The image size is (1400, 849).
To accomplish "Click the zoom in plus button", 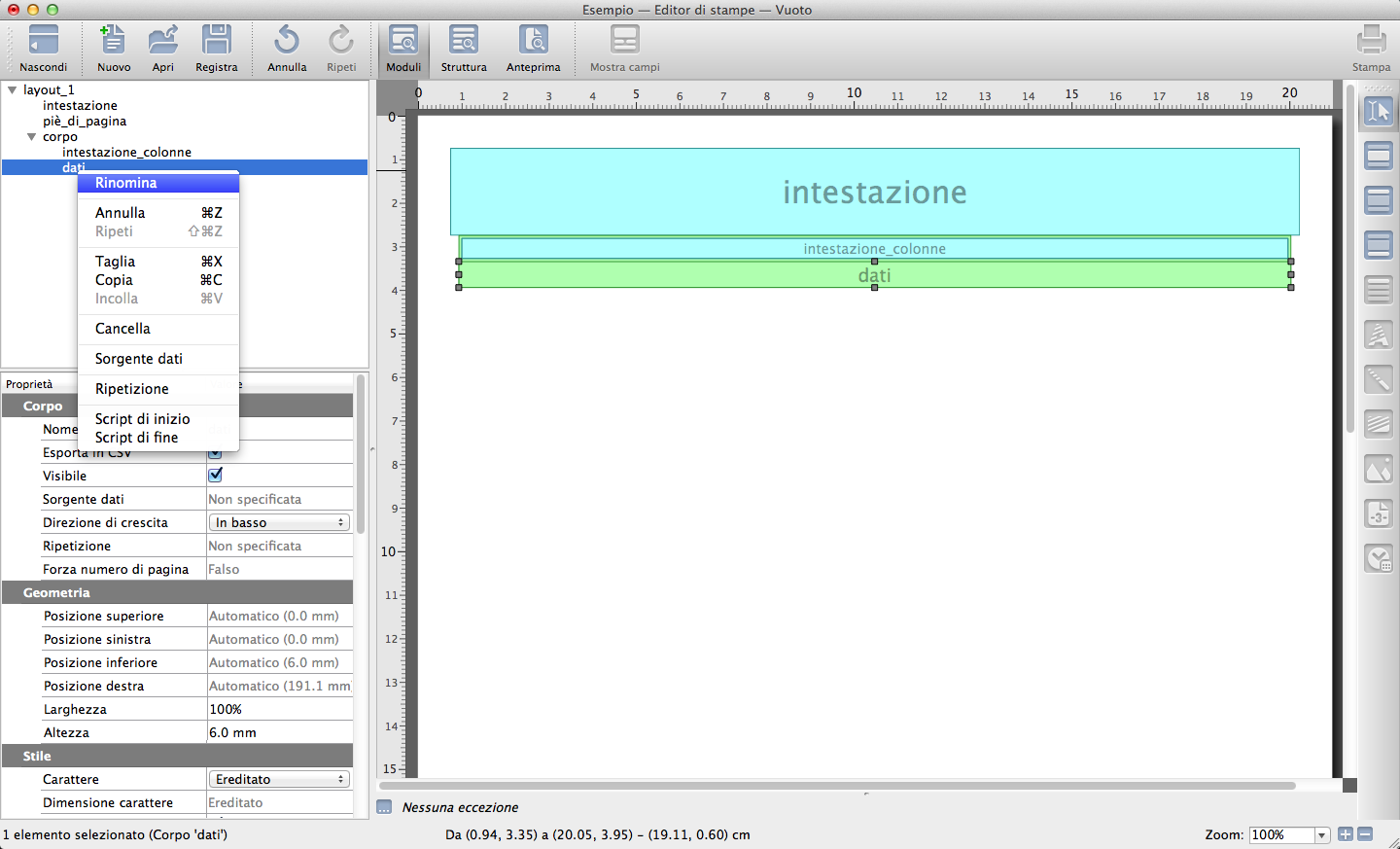I will point(1346,834).
